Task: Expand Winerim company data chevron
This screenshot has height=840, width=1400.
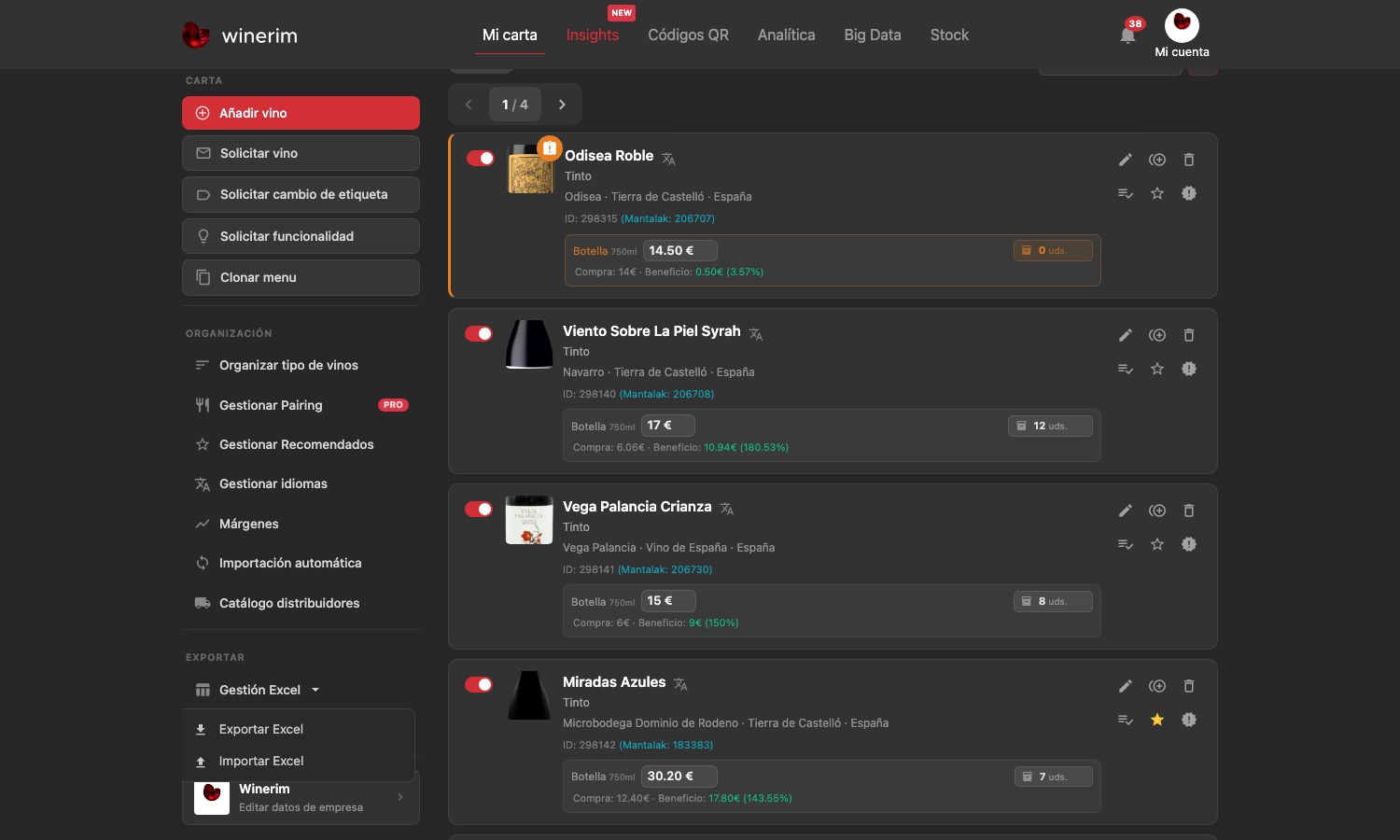Action: pos(400,797)
